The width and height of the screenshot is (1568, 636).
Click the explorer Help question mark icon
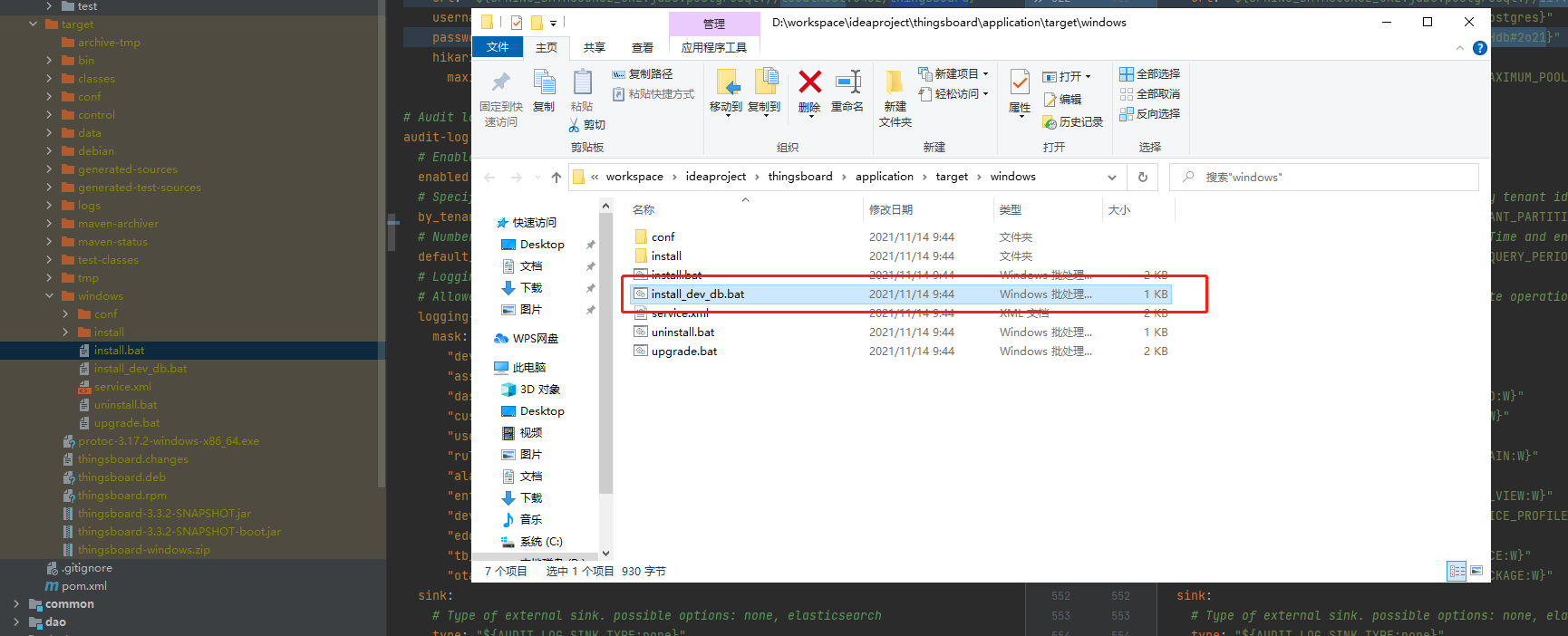pyautogui.click(x=1480, y=48)
